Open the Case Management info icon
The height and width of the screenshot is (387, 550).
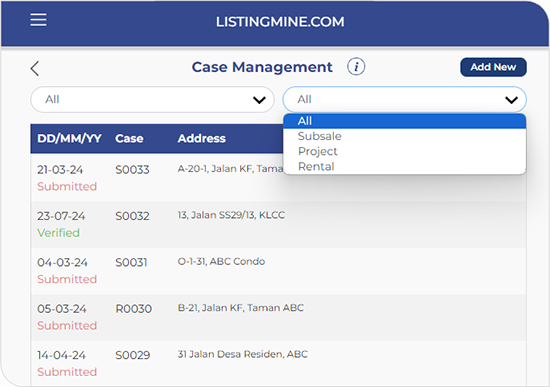(x=356, y=66)
